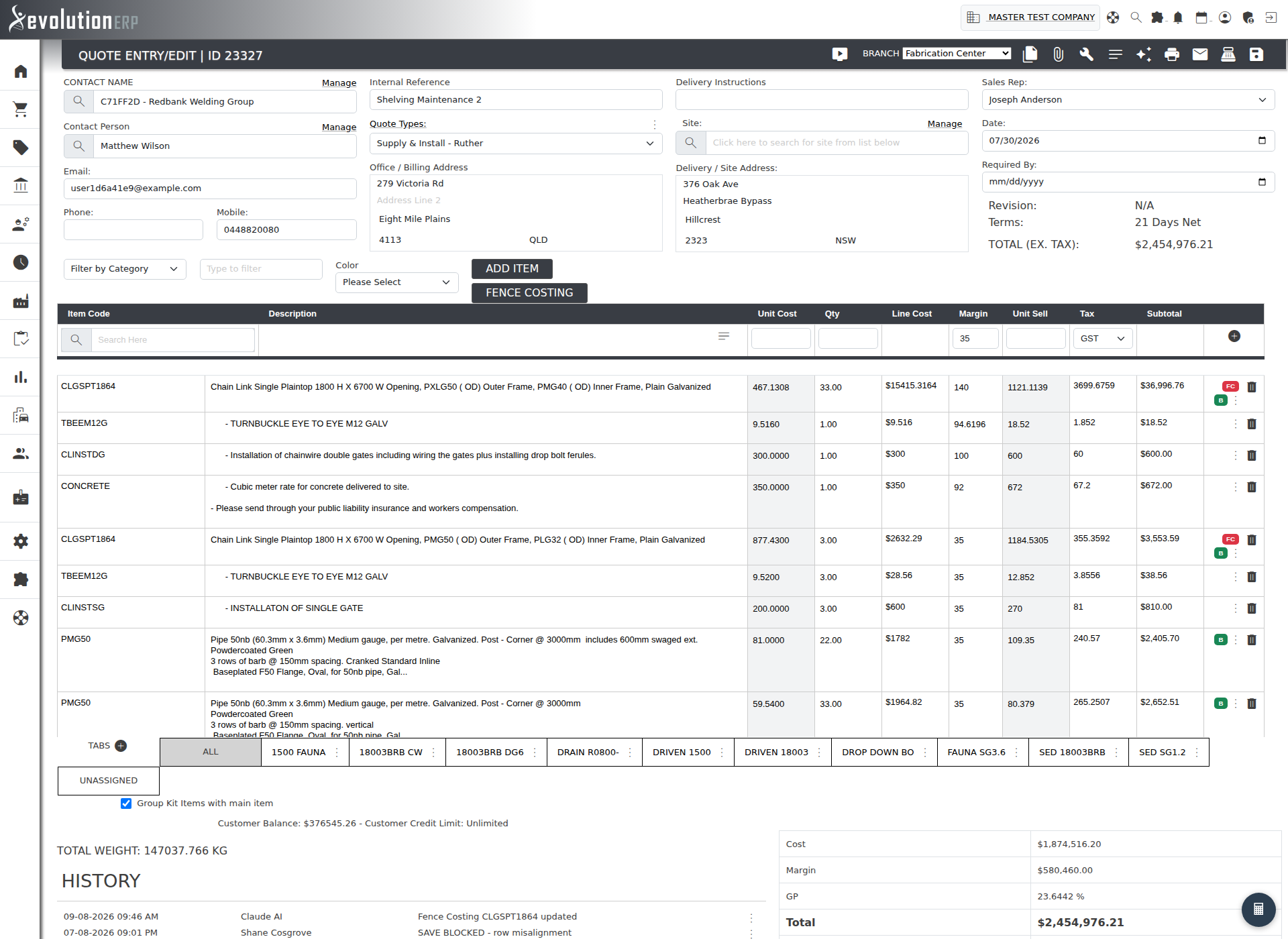Toggle Group Kit Items with main item
This screenshot has height=939, width=1288.
click(126, 803)
